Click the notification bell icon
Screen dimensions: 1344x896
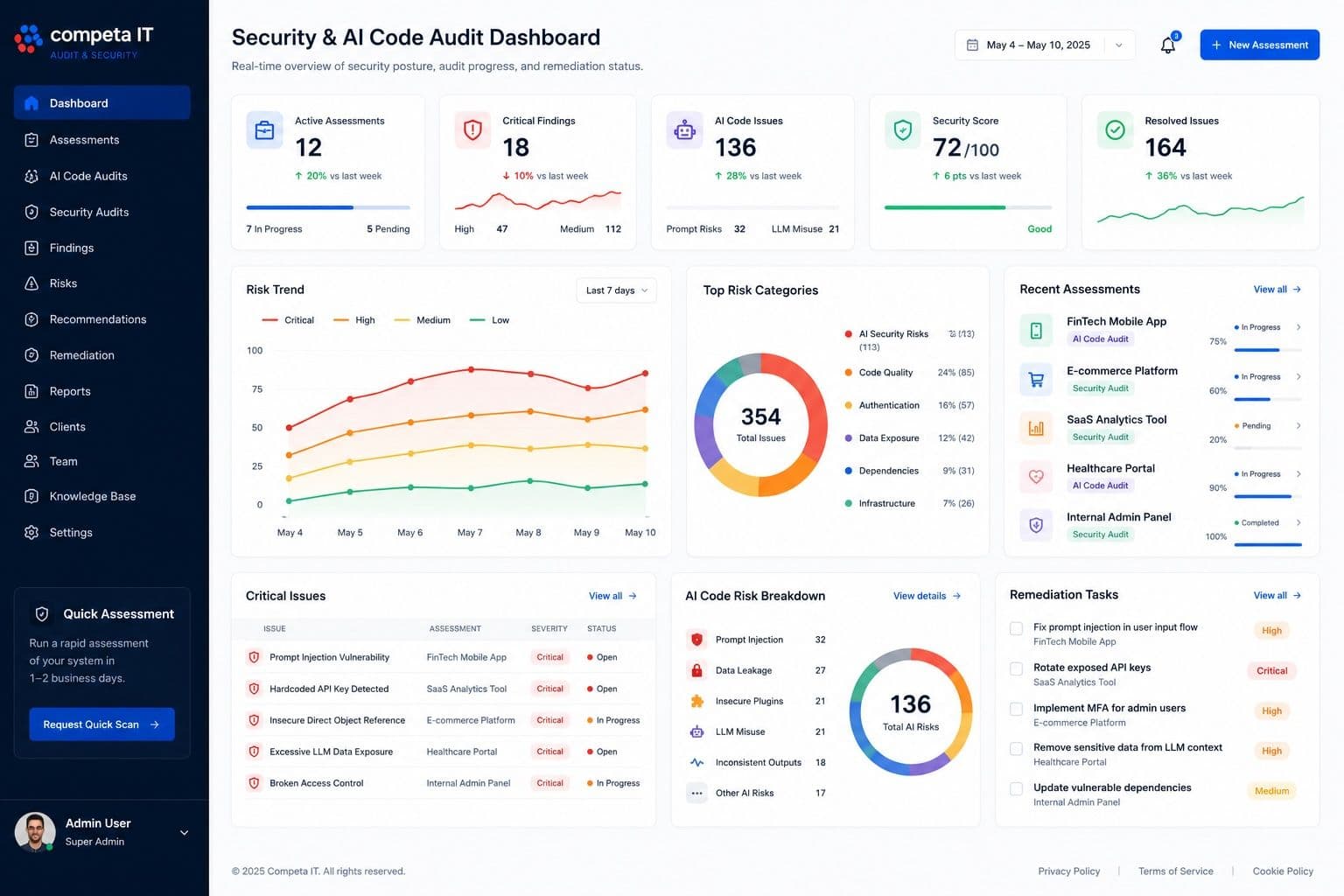tap(1168, 45)
